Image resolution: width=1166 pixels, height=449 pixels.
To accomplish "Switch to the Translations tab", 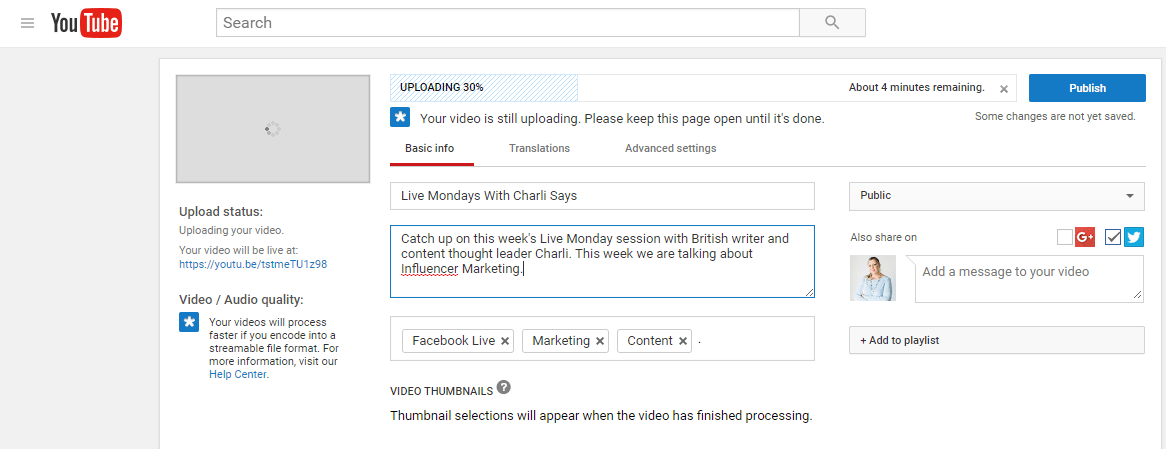I will 539,148.
